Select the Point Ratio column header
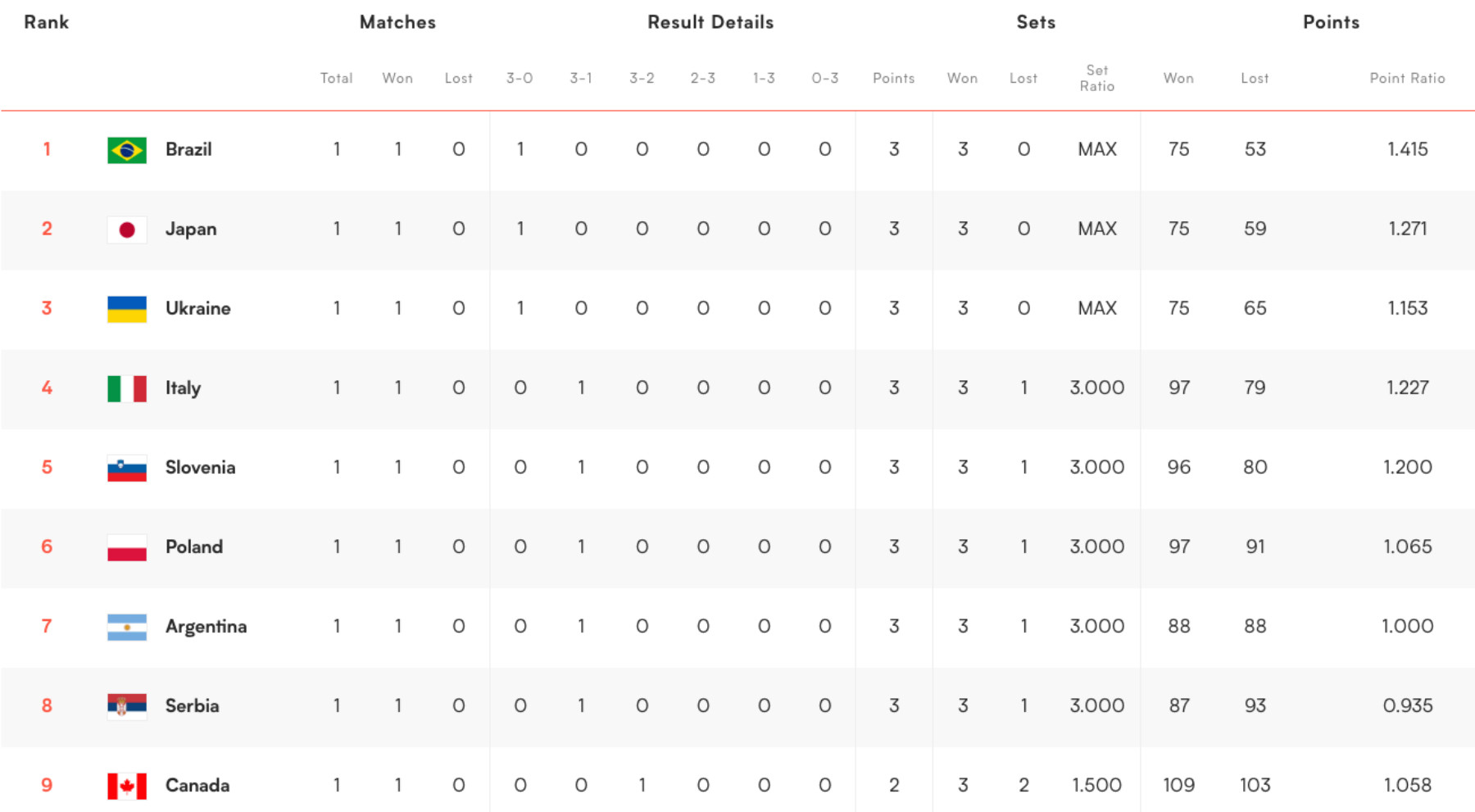This screenshot has height=812, width=1475. 1407,78
